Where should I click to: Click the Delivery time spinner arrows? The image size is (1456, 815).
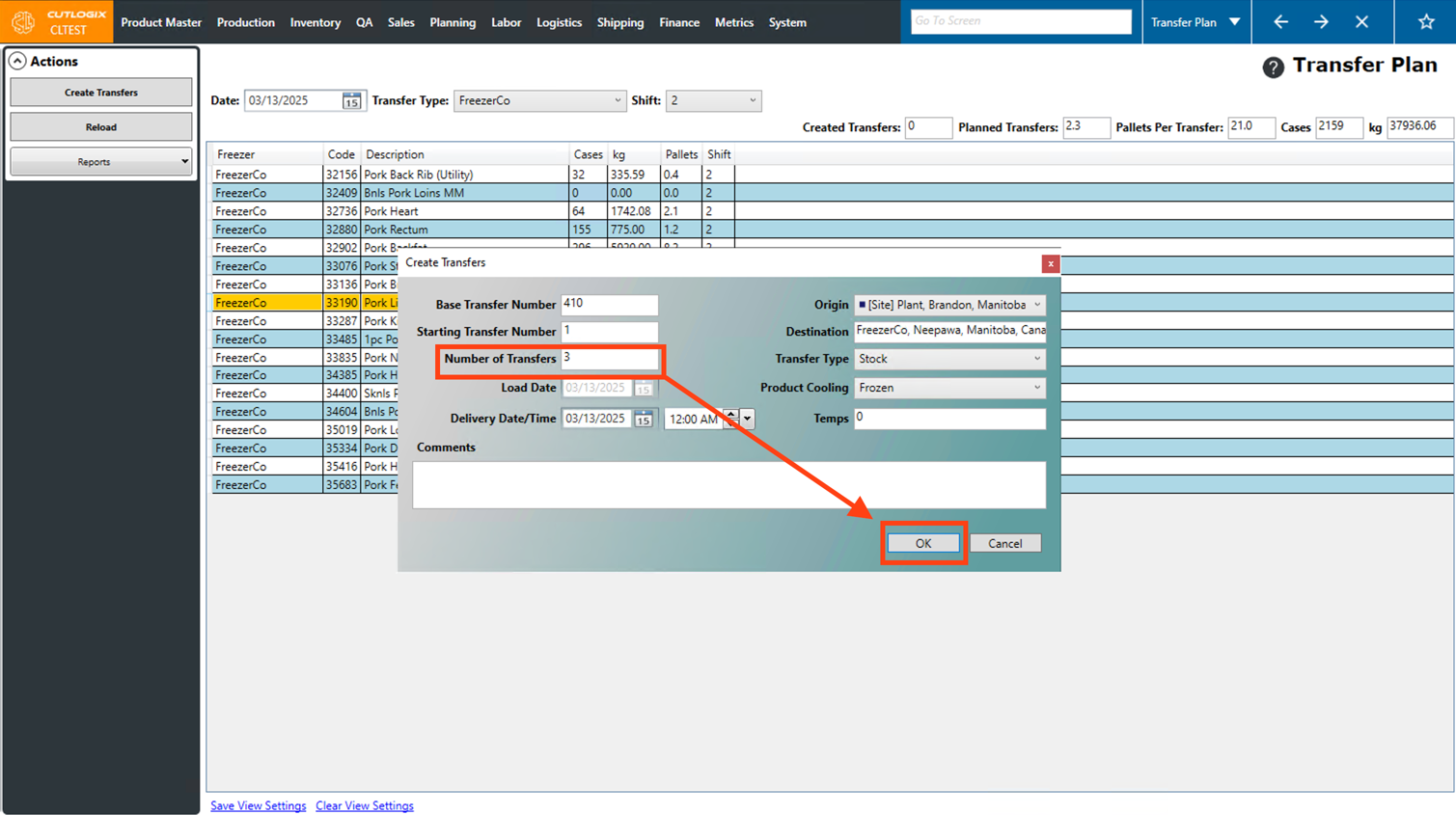pyautogui.click(x=731, y=419)
